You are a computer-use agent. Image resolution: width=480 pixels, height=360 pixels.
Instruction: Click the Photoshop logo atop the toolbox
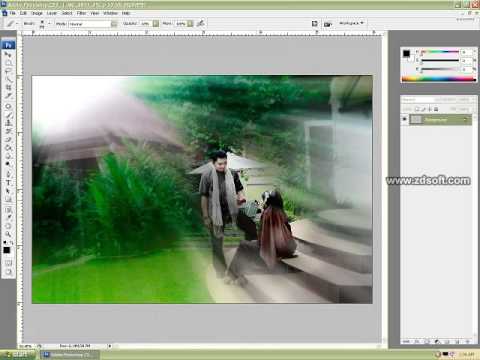[8, 45]
